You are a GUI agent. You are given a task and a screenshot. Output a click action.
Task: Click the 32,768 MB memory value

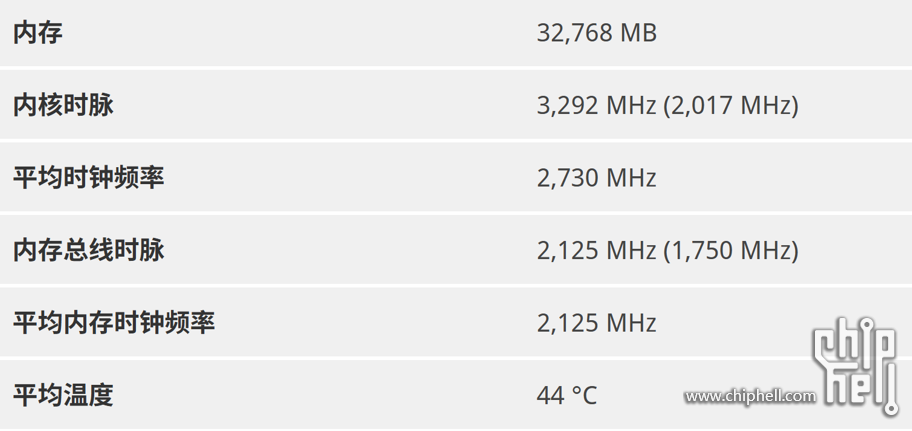(x=596, y=33)
